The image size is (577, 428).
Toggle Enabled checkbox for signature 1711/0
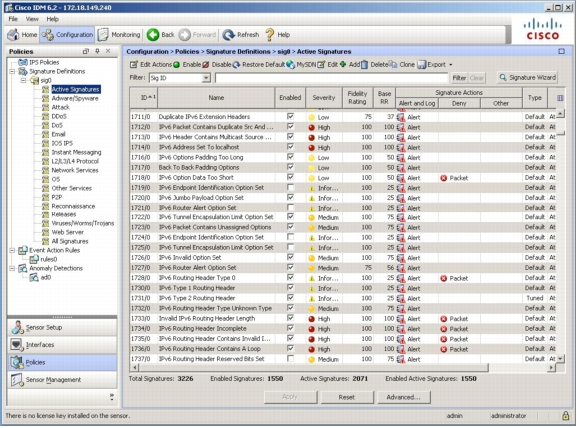[x=290, y=116]
